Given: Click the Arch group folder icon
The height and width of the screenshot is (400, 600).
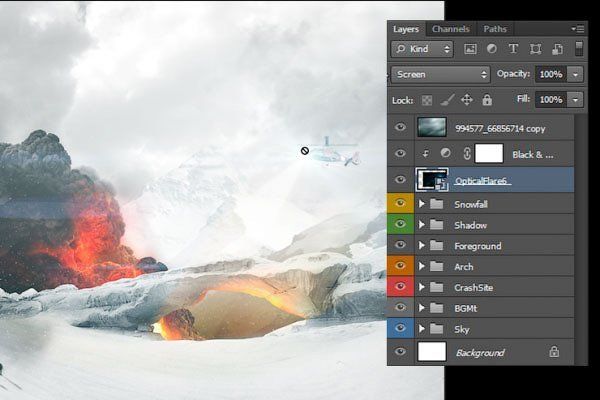Looking at the screenshot, I should [437, 266].
